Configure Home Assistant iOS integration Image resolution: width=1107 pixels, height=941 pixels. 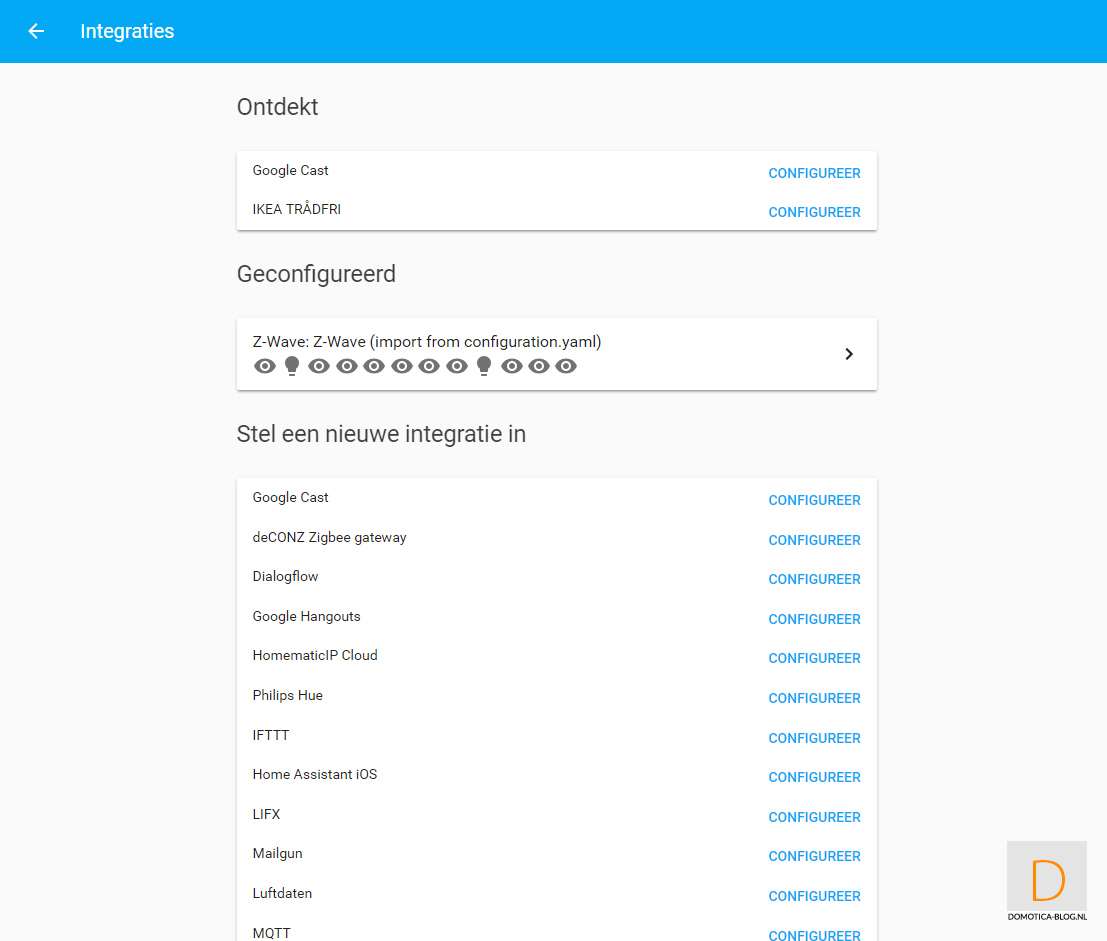tap(814, 777)
